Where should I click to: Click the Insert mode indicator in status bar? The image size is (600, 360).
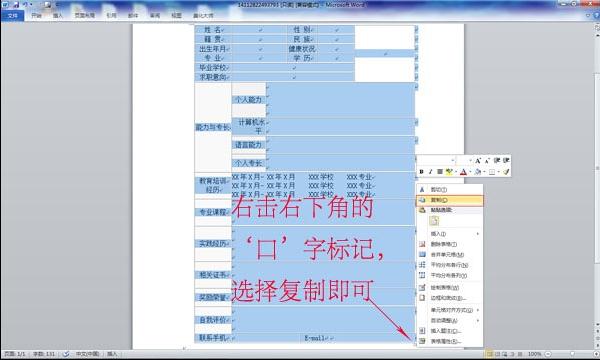[112, 354]
